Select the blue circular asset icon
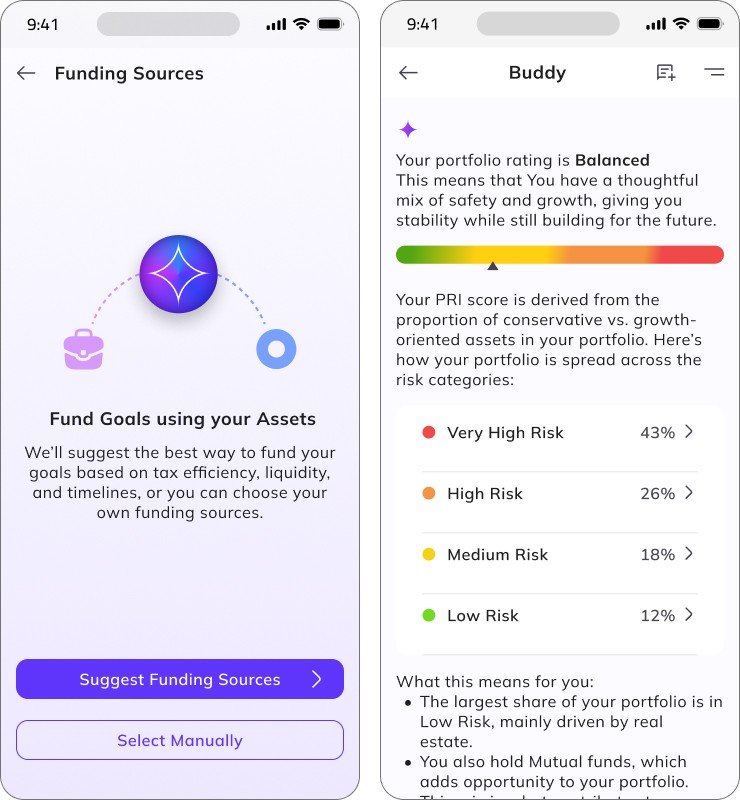The height and width of the screenshot is (800, 740). click(x=276, y=349)
